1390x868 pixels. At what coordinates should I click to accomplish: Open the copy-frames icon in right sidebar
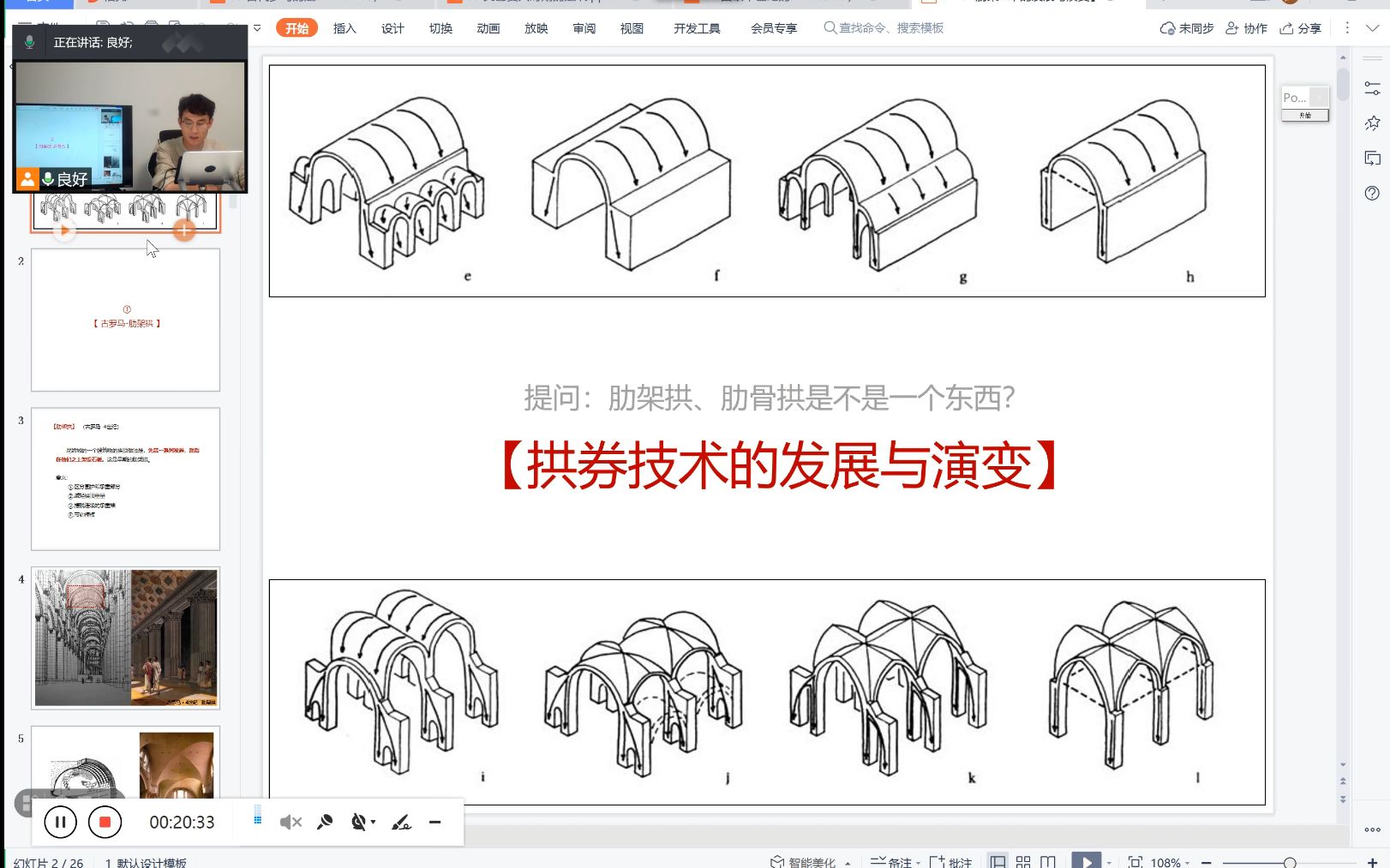[1372, 158]
